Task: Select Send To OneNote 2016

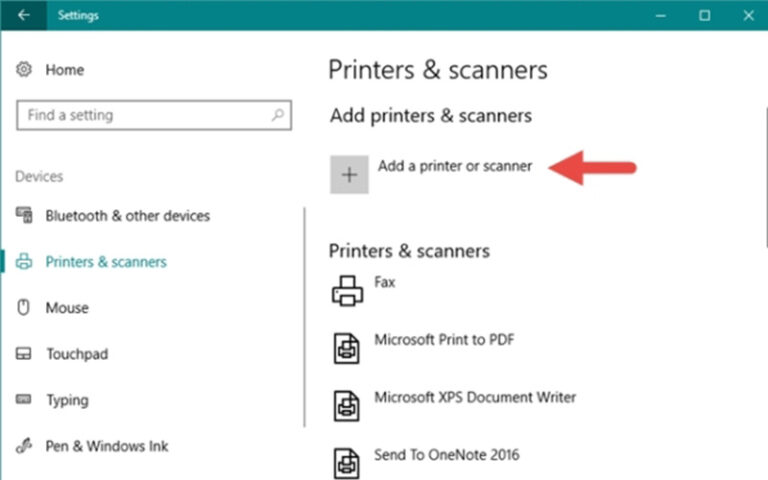Action: [447, 455]
